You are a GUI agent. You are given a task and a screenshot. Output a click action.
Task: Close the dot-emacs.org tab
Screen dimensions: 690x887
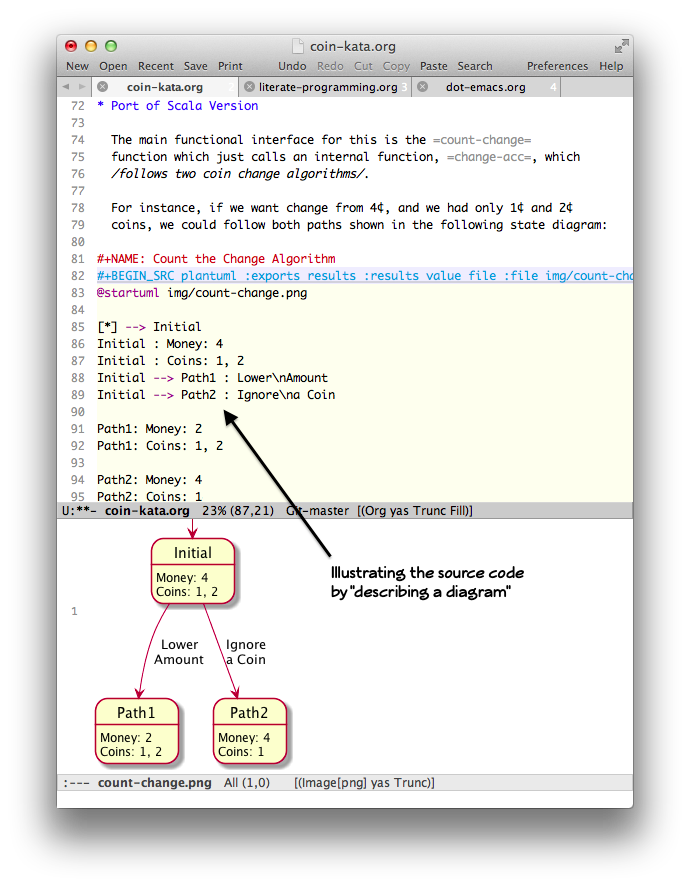(x=422, y=87)
